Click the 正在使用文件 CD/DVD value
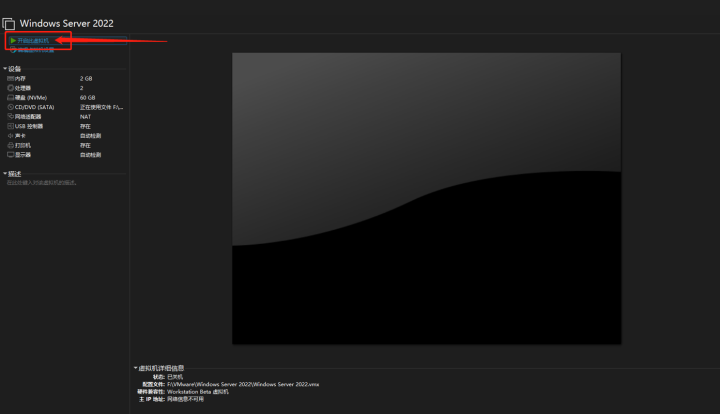The width and height of the screenshot is (720, 414). pos(101,107)
